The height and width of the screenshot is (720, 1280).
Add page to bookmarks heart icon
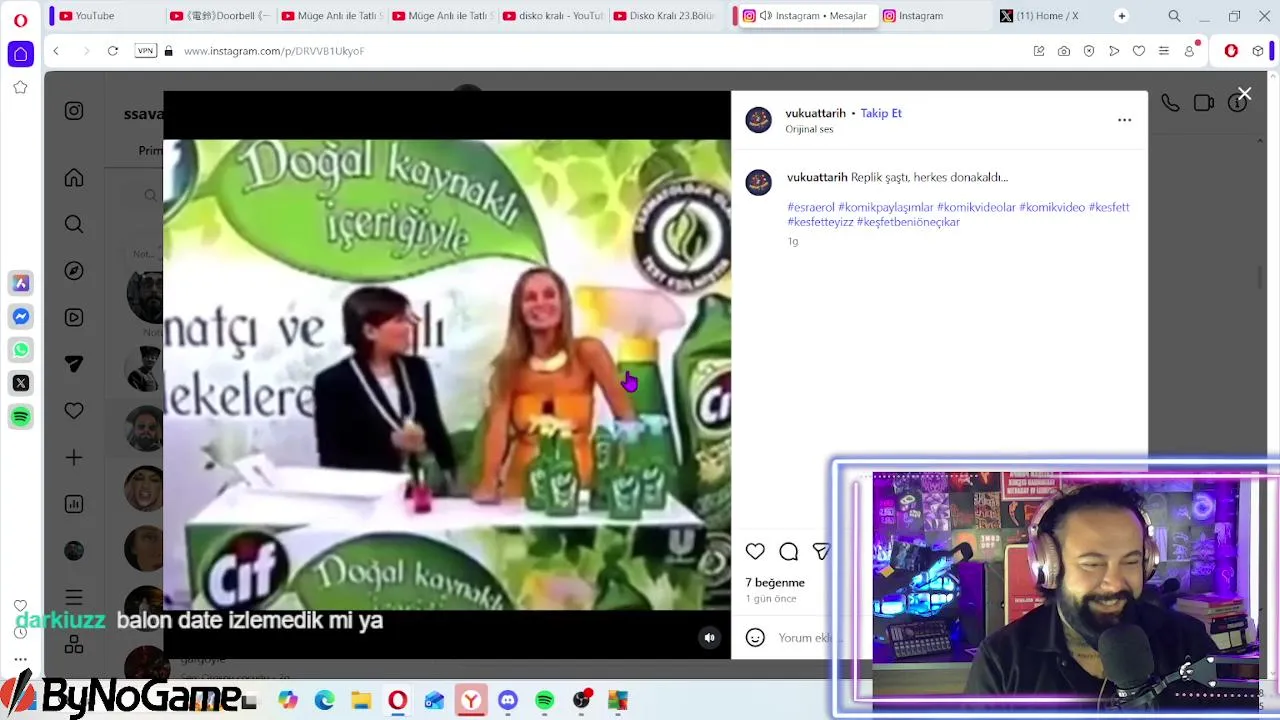(1139, 51)
